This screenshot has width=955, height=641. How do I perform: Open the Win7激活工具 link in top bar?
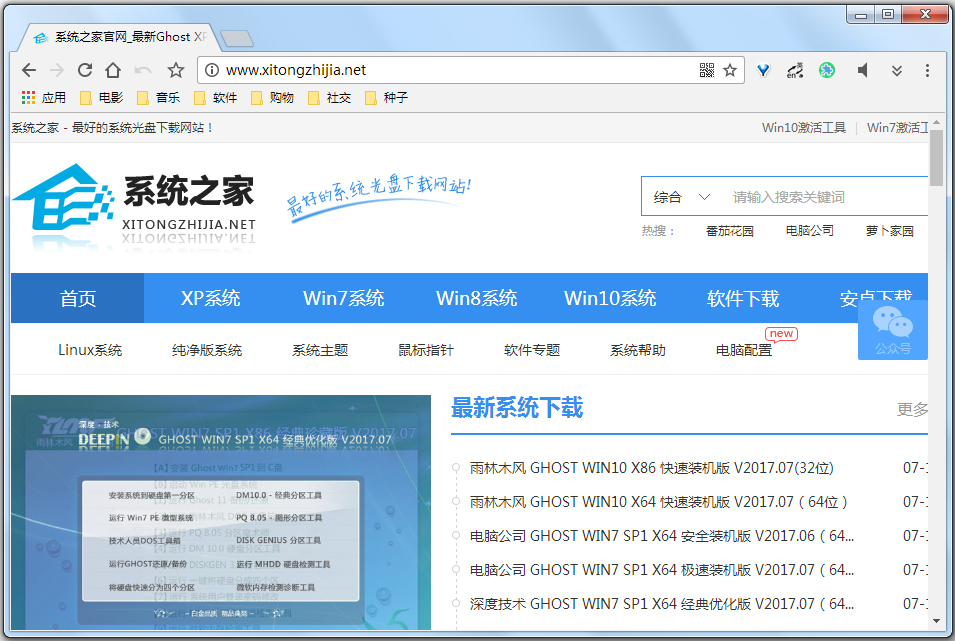(x=897, y=127)
